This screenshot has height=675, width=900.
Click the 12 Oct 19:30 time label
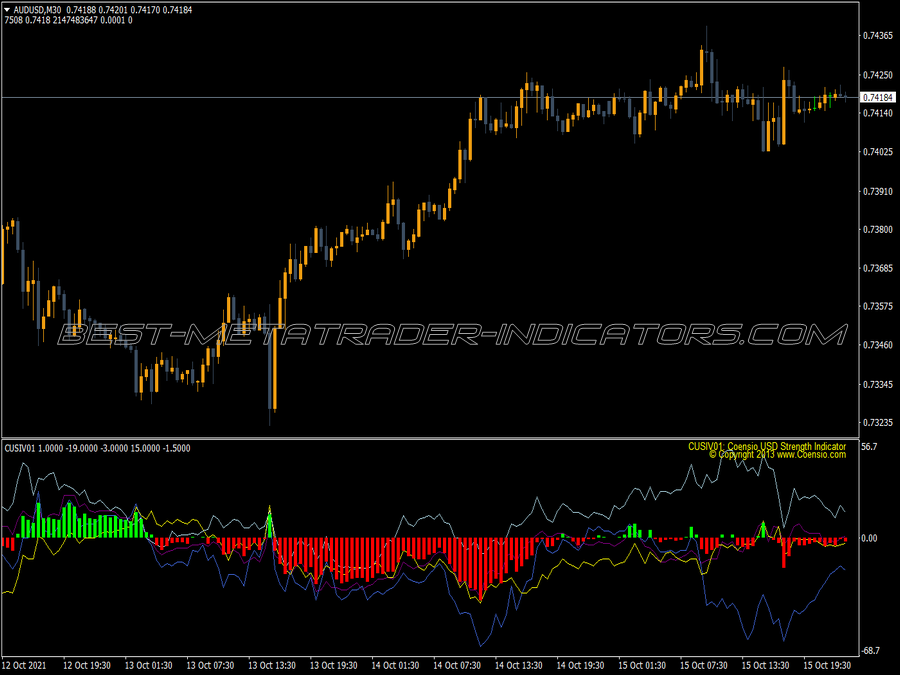click(87, 666)
